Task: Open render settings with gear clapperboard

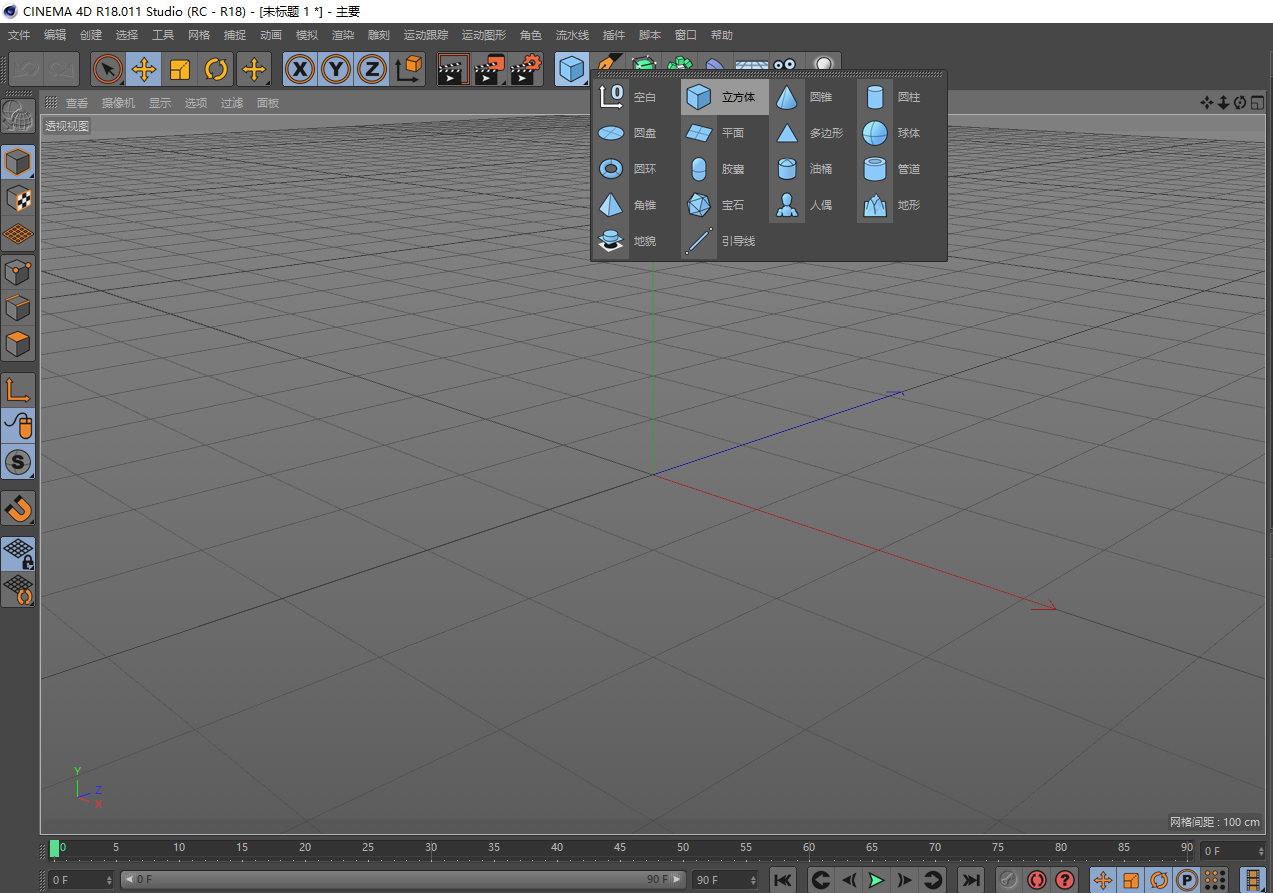Action: (x=526, y=69)
